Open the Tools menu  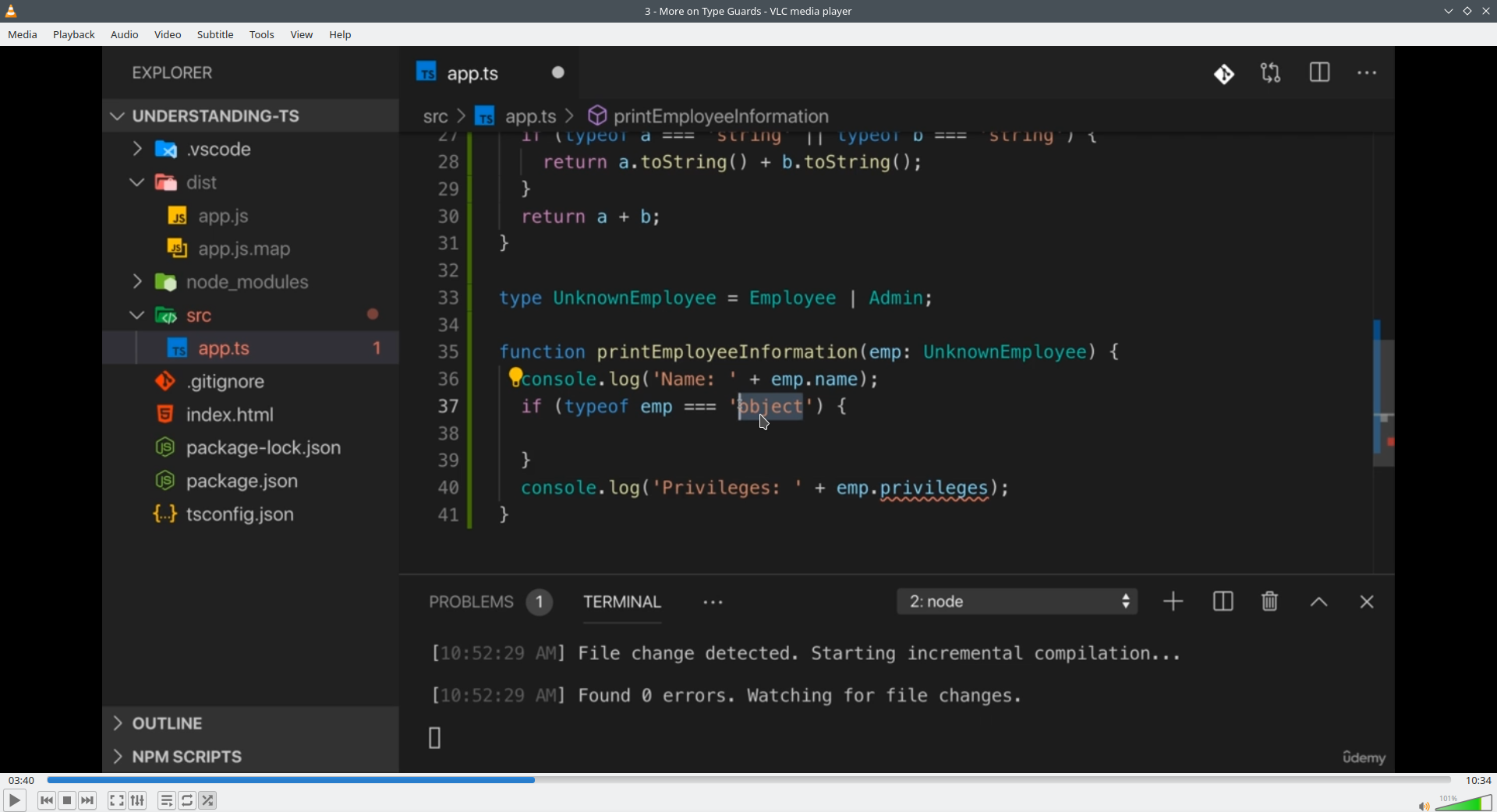click(262, 35)
